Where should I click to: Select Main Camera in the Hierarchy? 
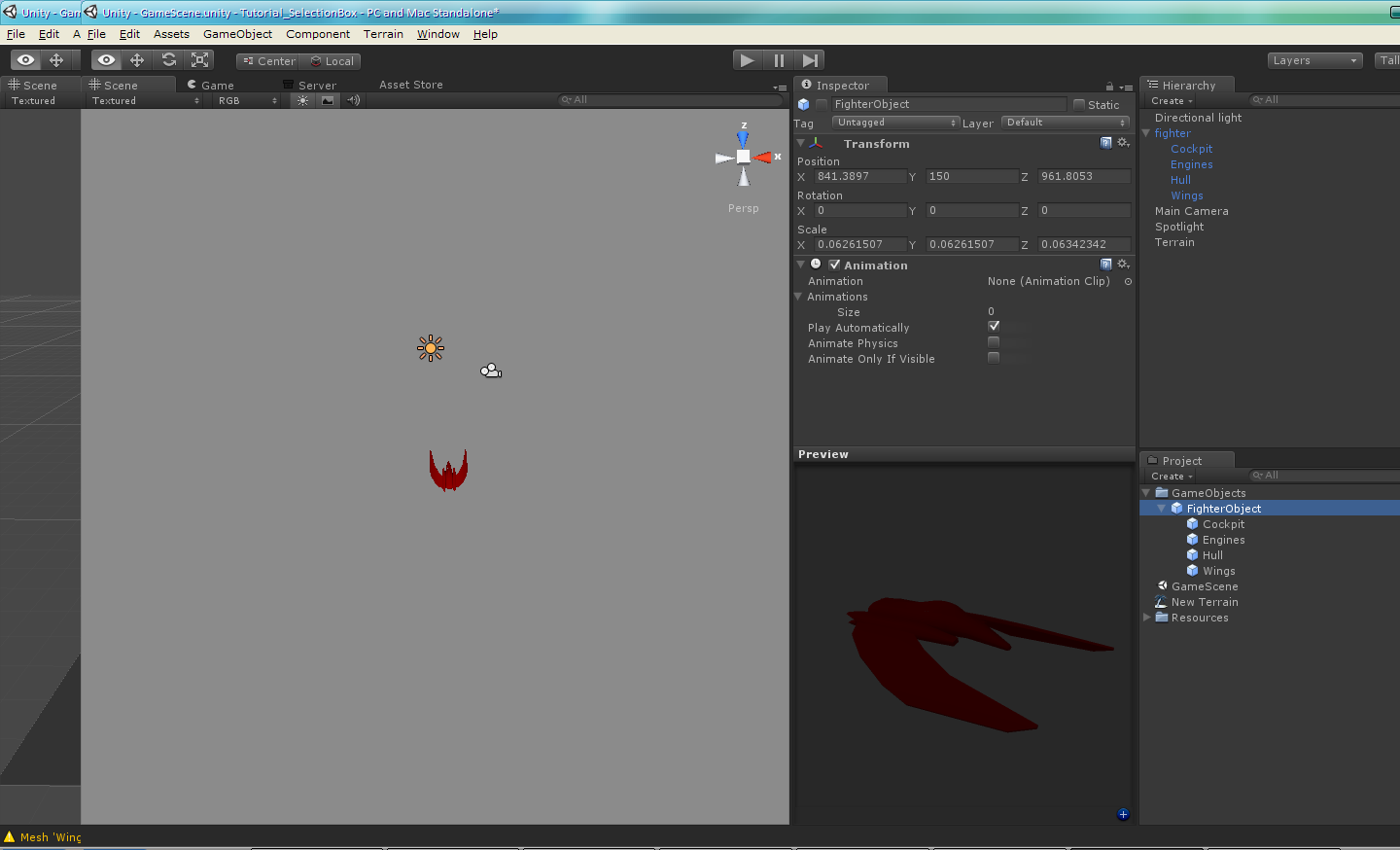pyautogui.click(x=1191, y=211)
